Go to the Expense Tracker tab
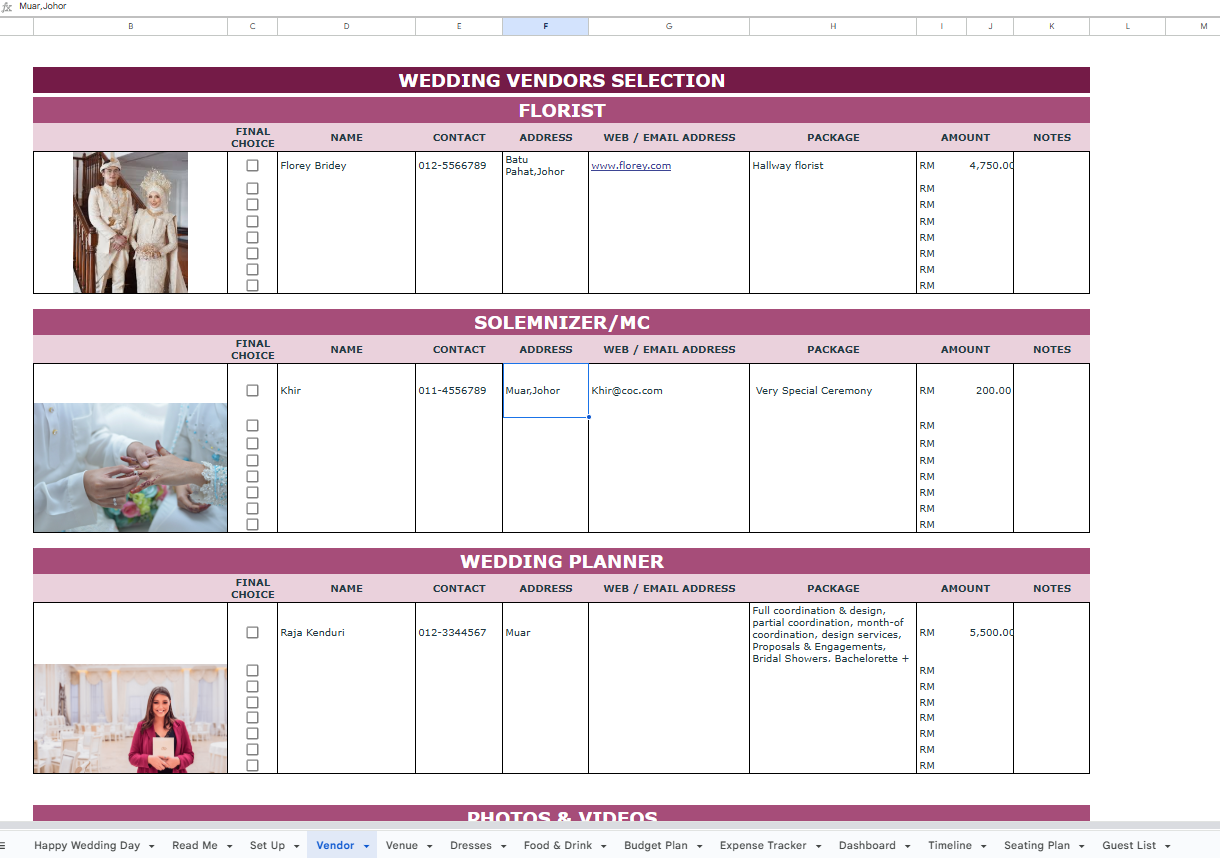This screenshot has height=858, width=1220. coord(762,846)
